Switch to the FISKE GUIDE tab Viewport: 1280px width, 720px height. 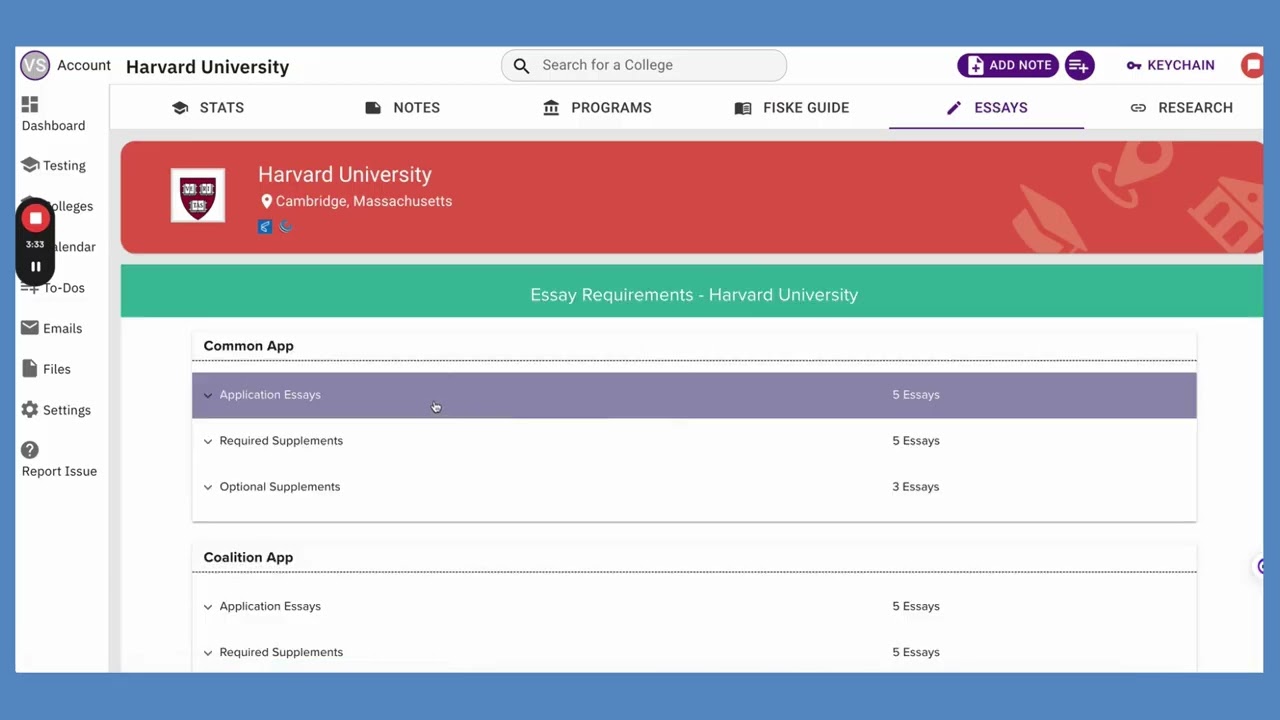click(x=792, y=108)
